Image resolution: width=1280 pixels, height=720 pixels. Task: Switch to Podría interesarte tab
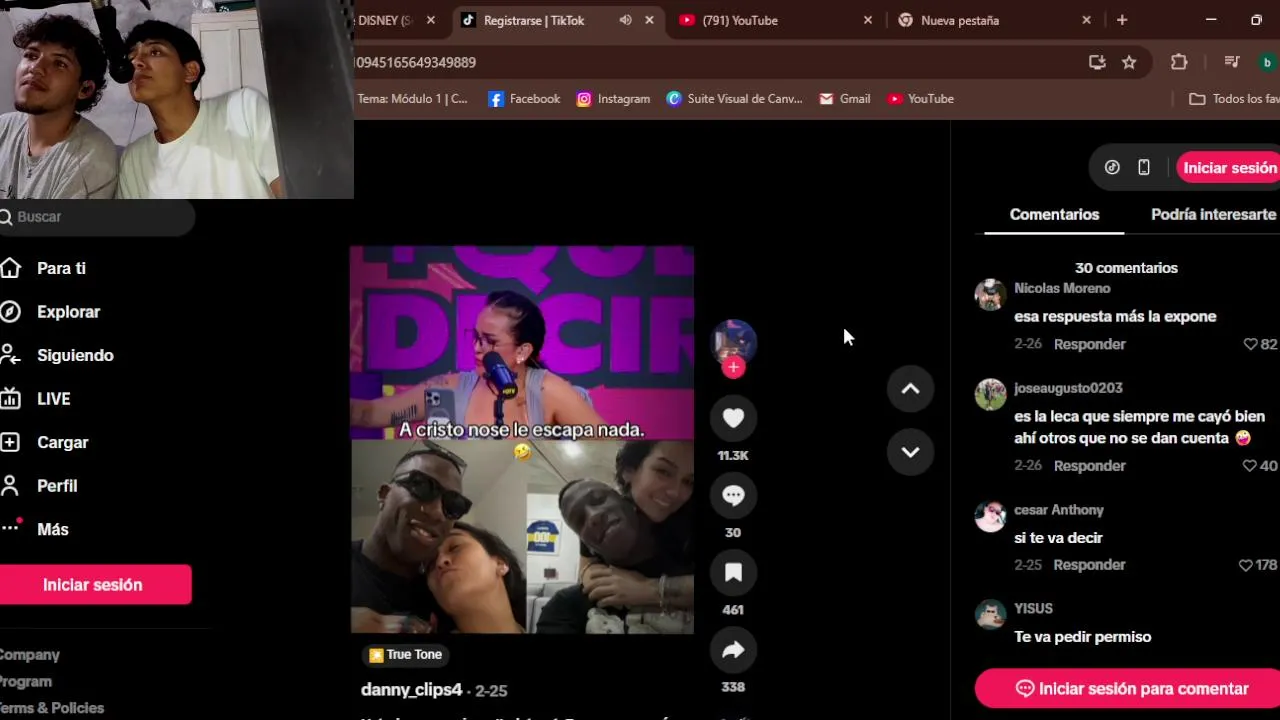(x=1213, y=214)
